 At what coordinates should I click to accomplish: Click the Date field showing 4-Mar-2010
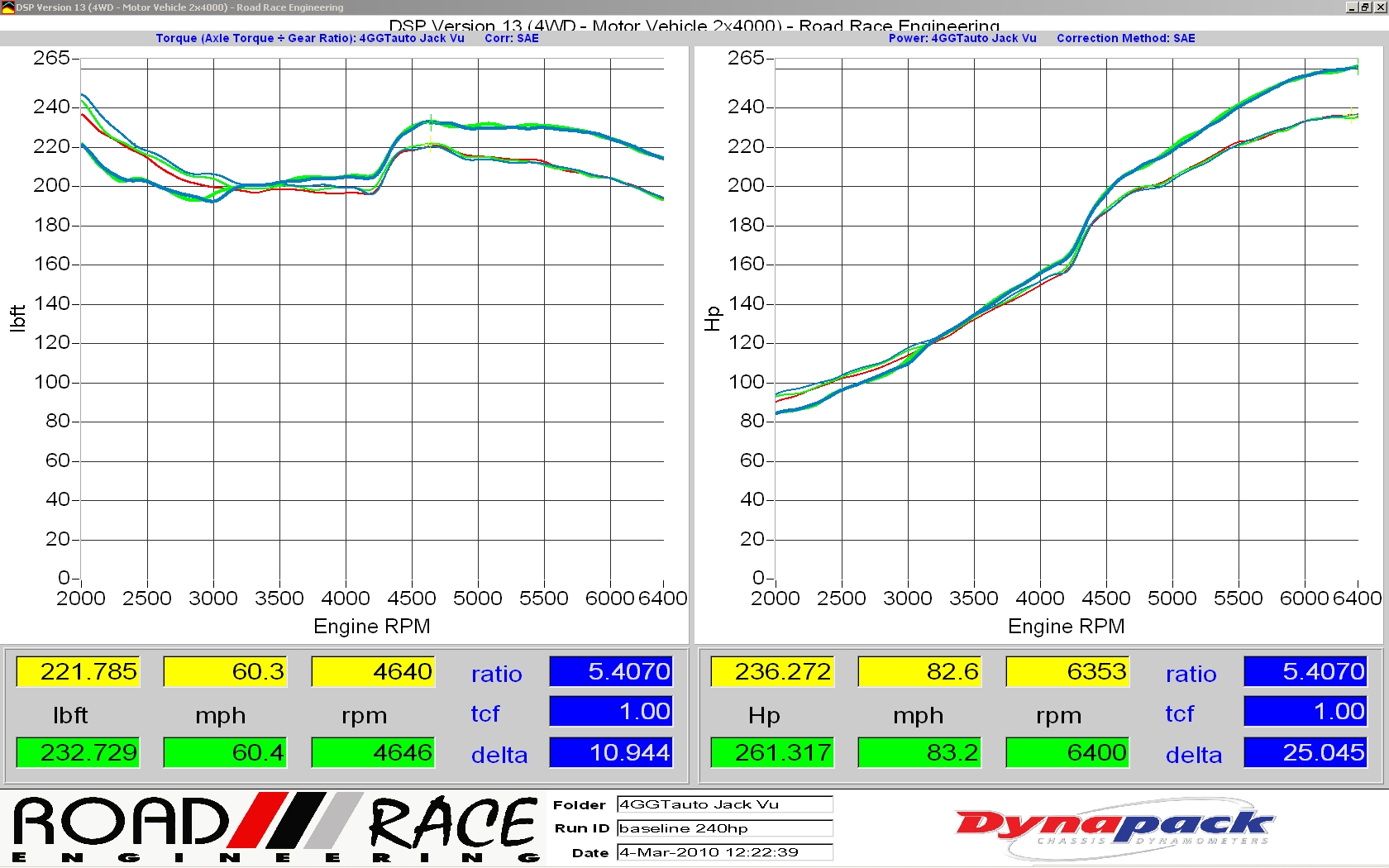coord(724,852)
